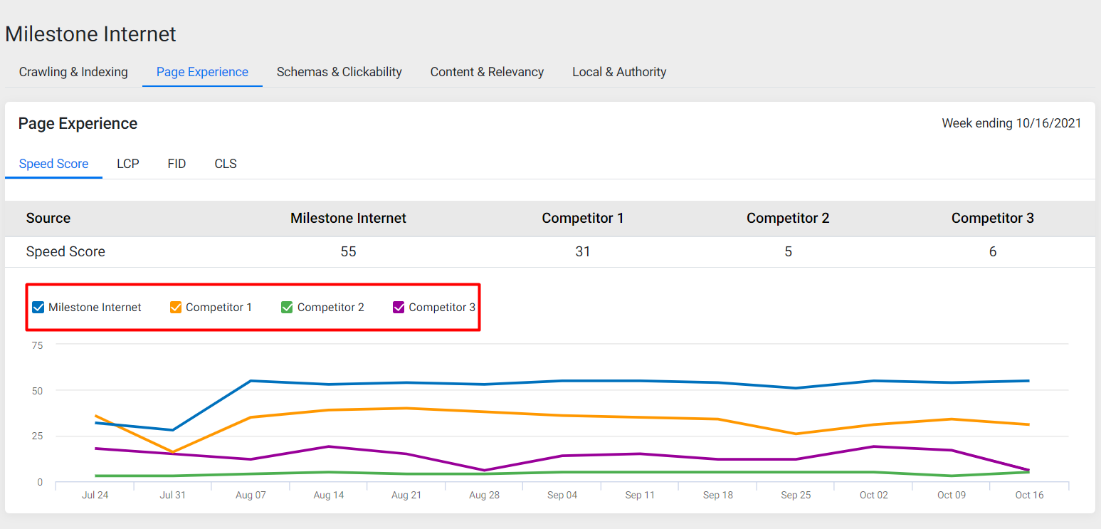Toggle the Competitor 1 orange checkbox
The width and height of the screenshot is (1101, 529).
(176, 307)
